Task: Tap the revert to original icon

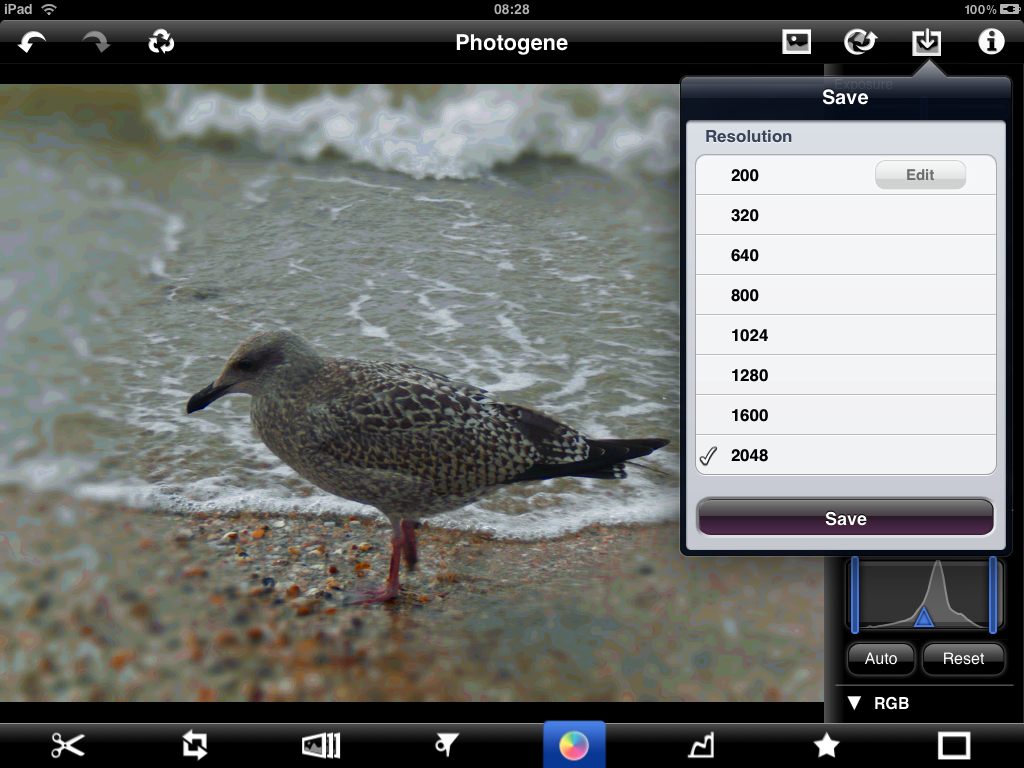Action: [x=160, y=43]
